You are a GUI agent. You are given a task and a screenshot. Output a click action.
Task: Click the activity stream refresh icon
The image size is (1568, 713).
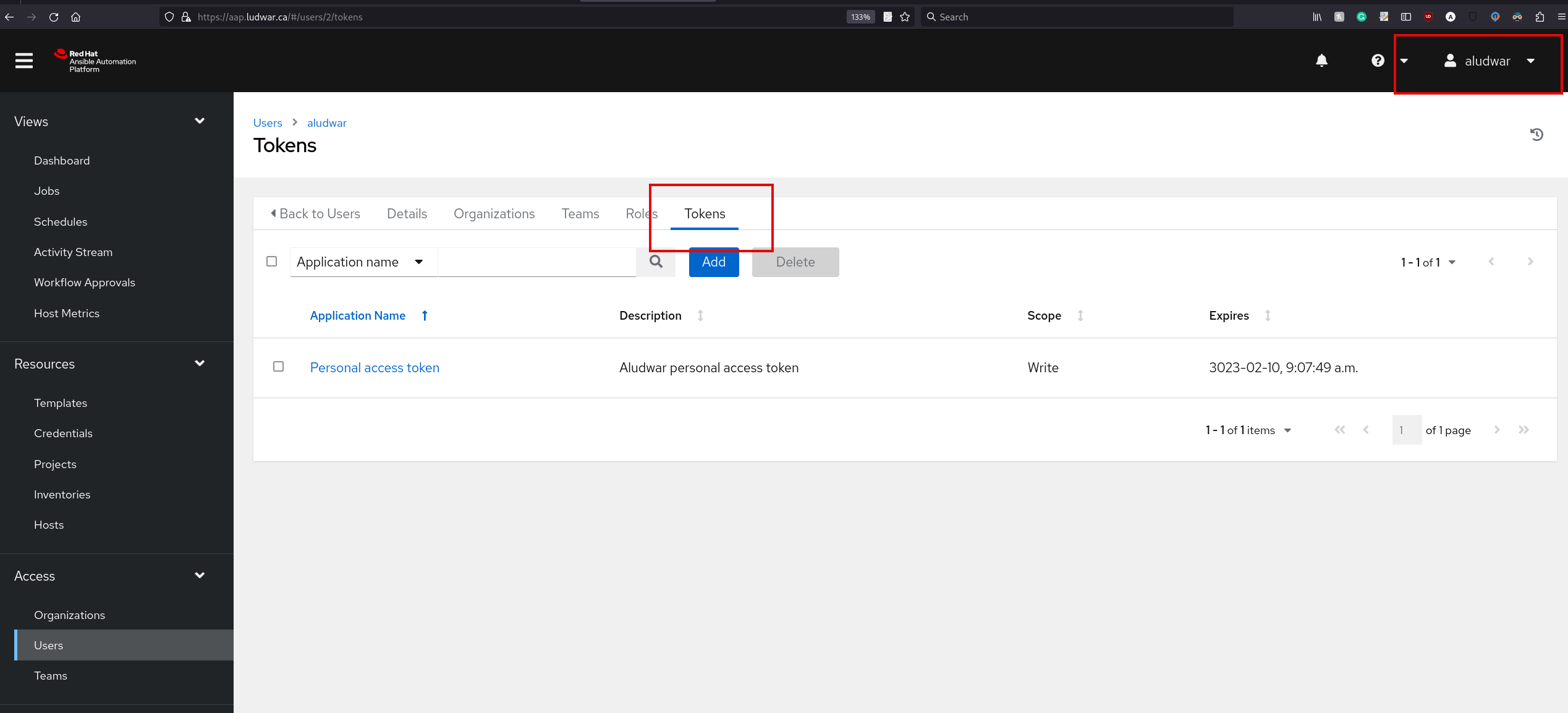(1536, 133)
